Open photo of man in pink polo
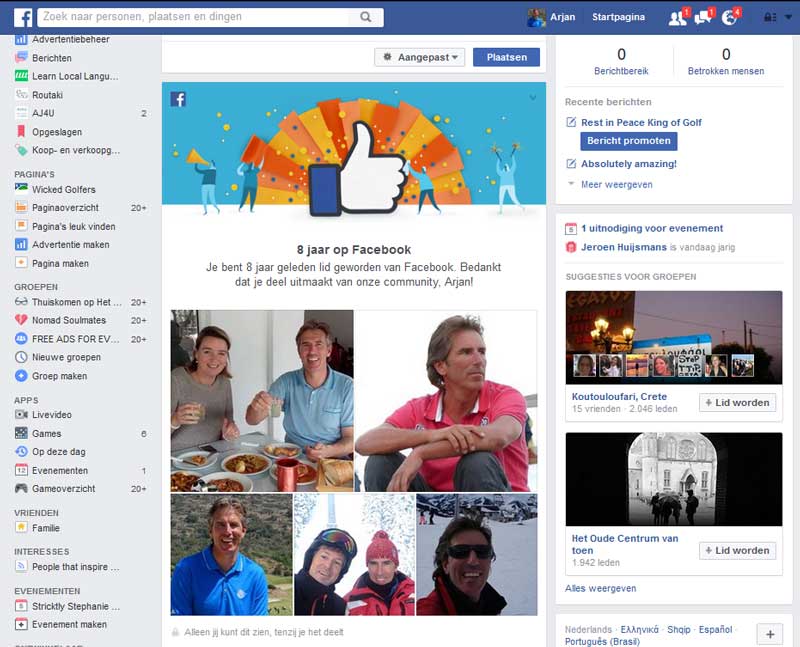 [x=446, y=401]
